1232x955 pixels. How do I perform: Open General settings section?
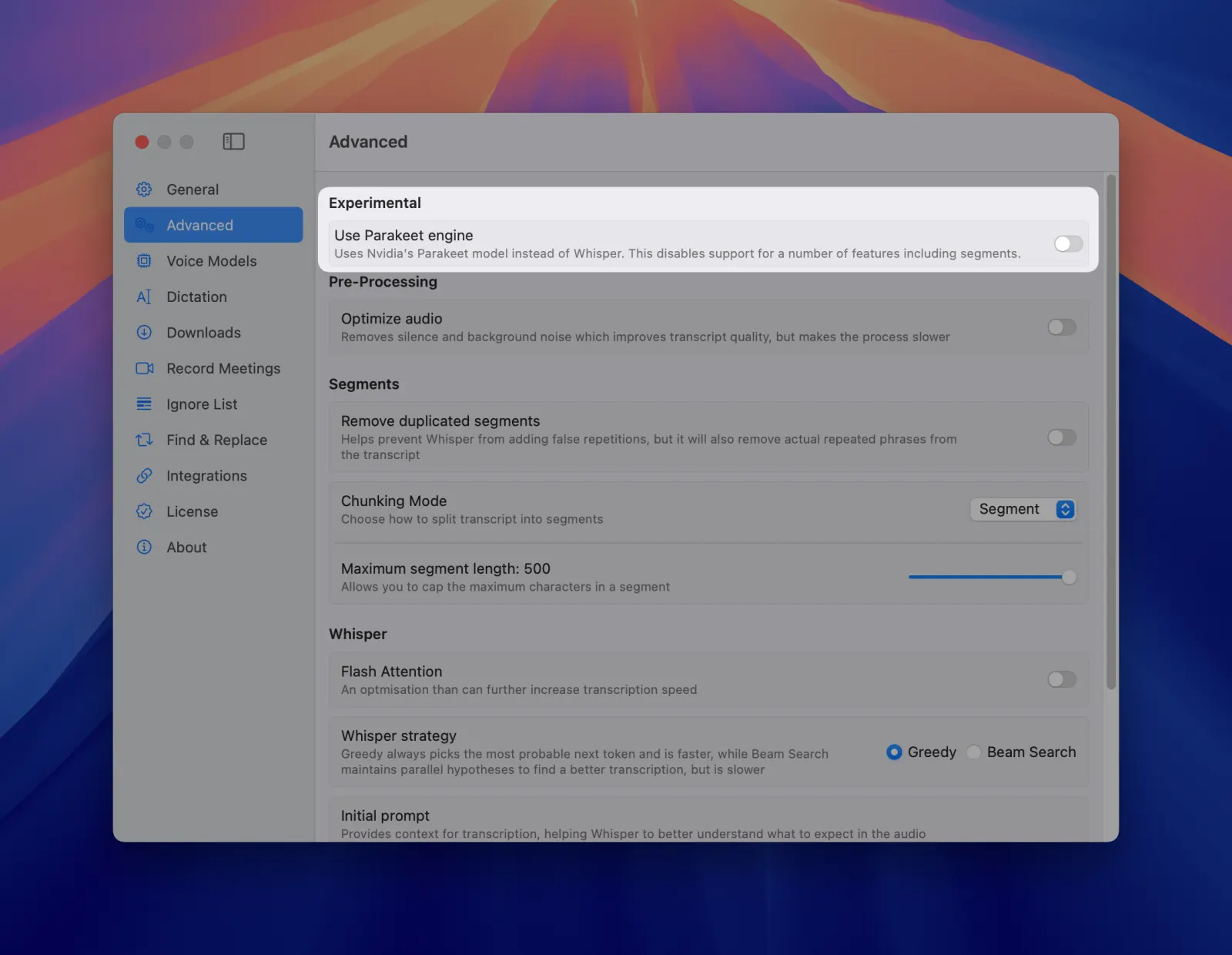213,189
